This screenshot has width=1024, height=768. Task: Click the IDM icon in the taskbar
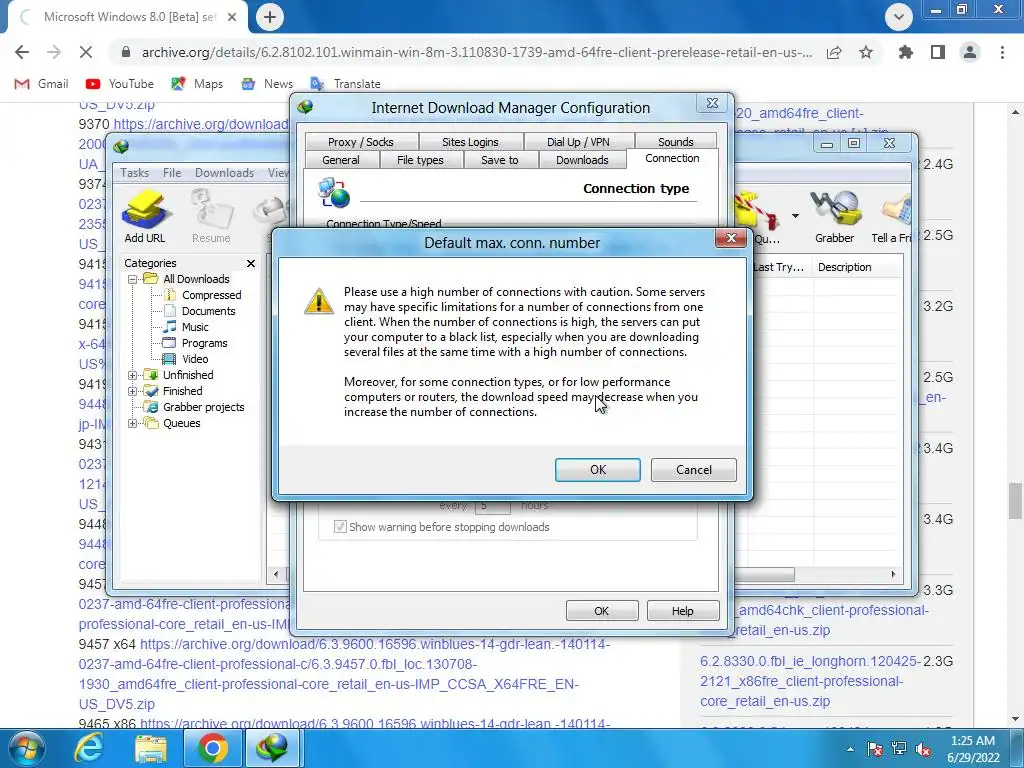[272, 748]
